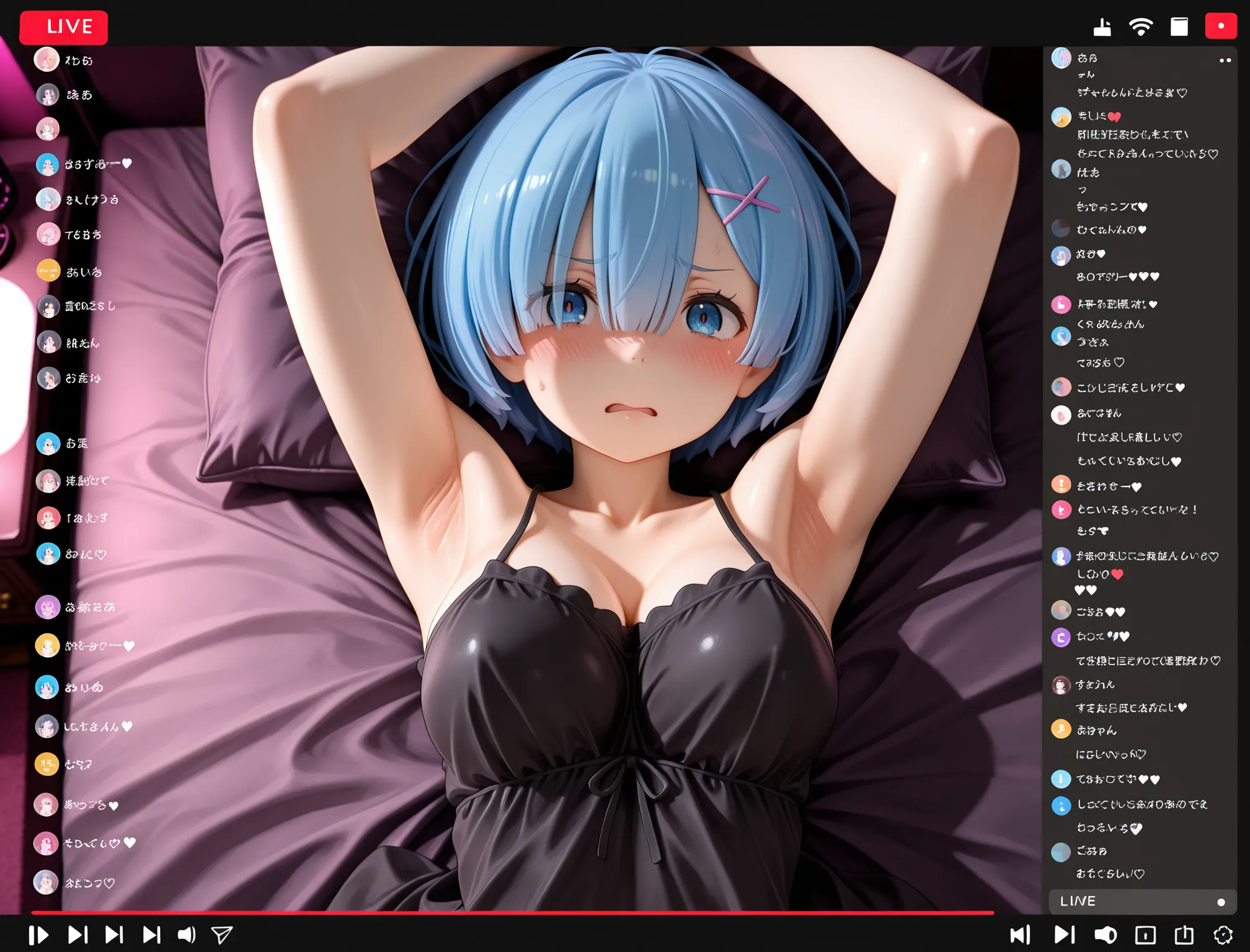The height and width of the screenshot is (952, 1250).
Task: Click the red playback progress bar
Action: (x=512, y=913)
